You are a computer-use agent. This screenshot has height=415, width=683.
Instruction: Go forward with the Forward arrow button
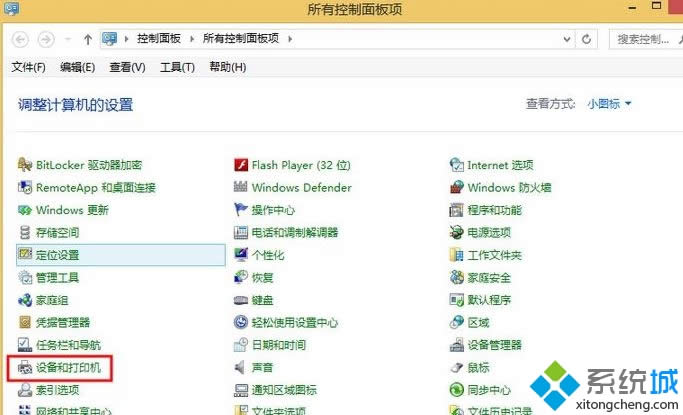point(46,40)
